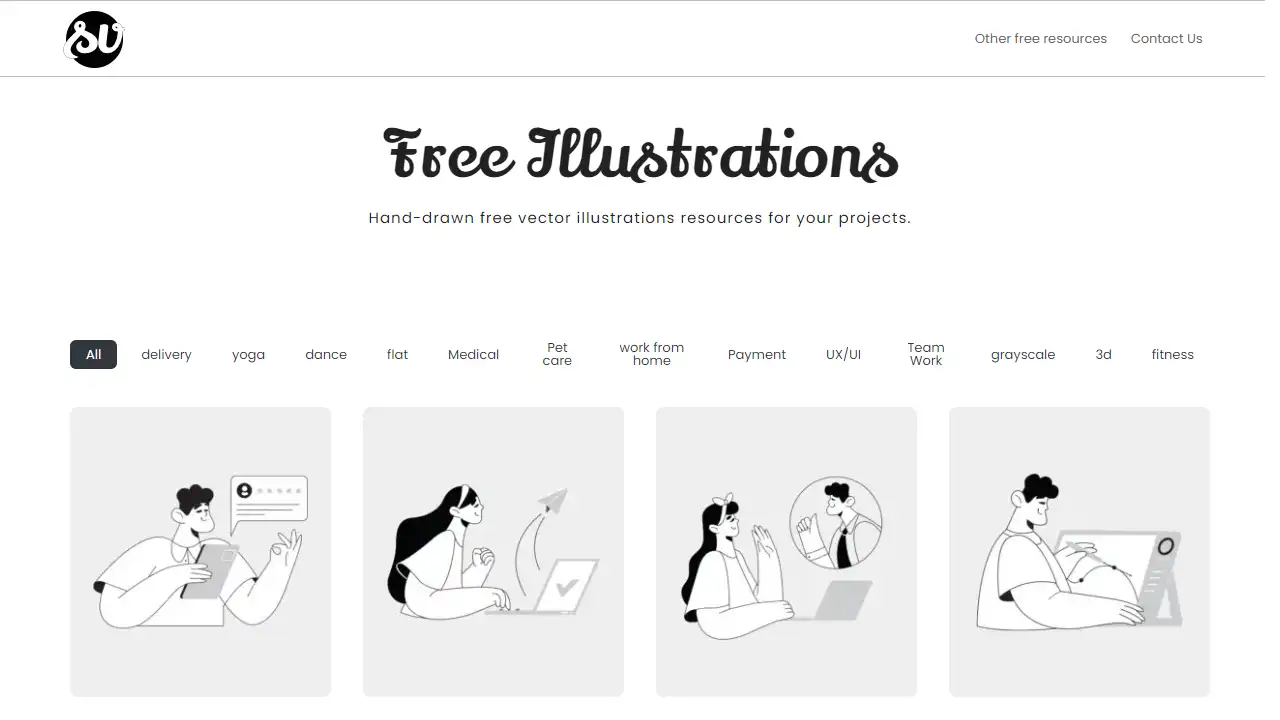Choose the dance filter
Image resolution: width=1280 pixels, height=720 pixels.
coord(326,354)
